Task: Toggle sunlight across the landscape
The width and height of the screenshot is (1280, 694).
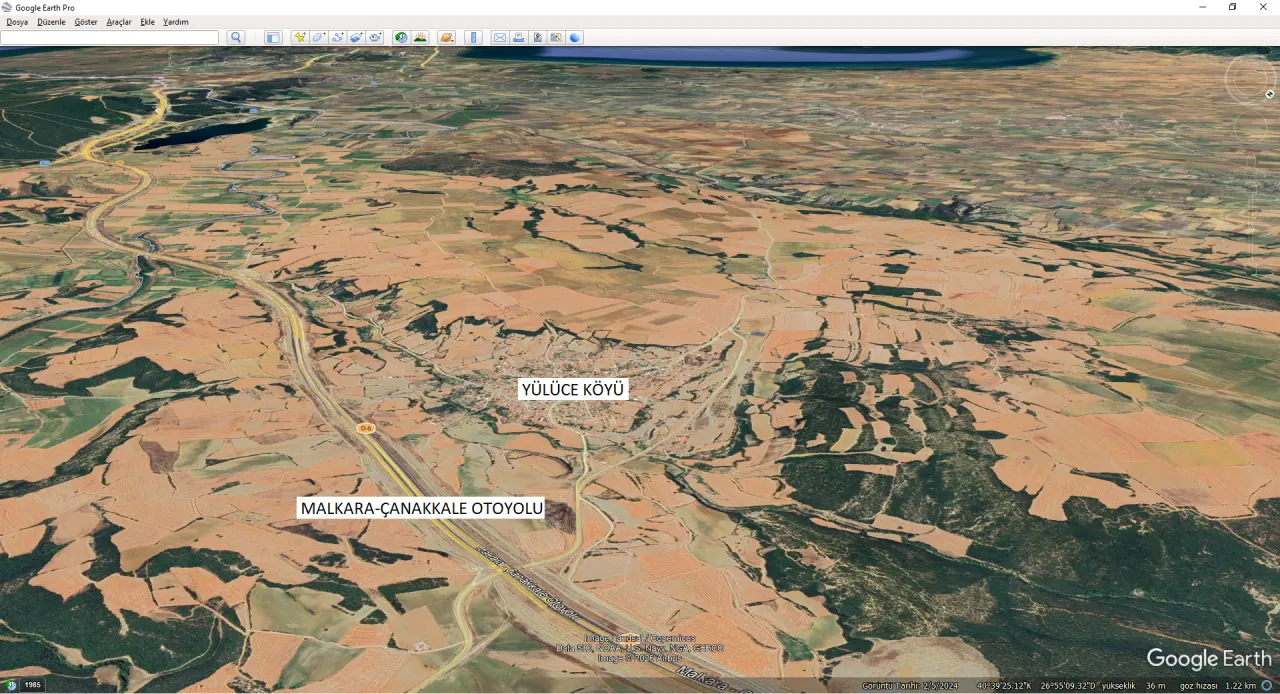Action: [x=420, y=38]
